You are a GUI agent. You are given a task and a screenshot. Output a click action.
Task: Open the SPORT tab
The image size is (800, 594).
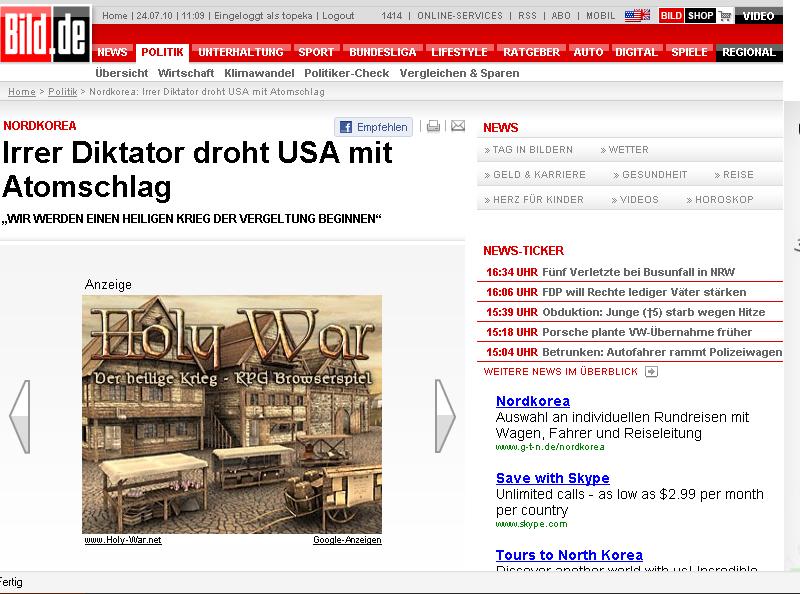316,52
